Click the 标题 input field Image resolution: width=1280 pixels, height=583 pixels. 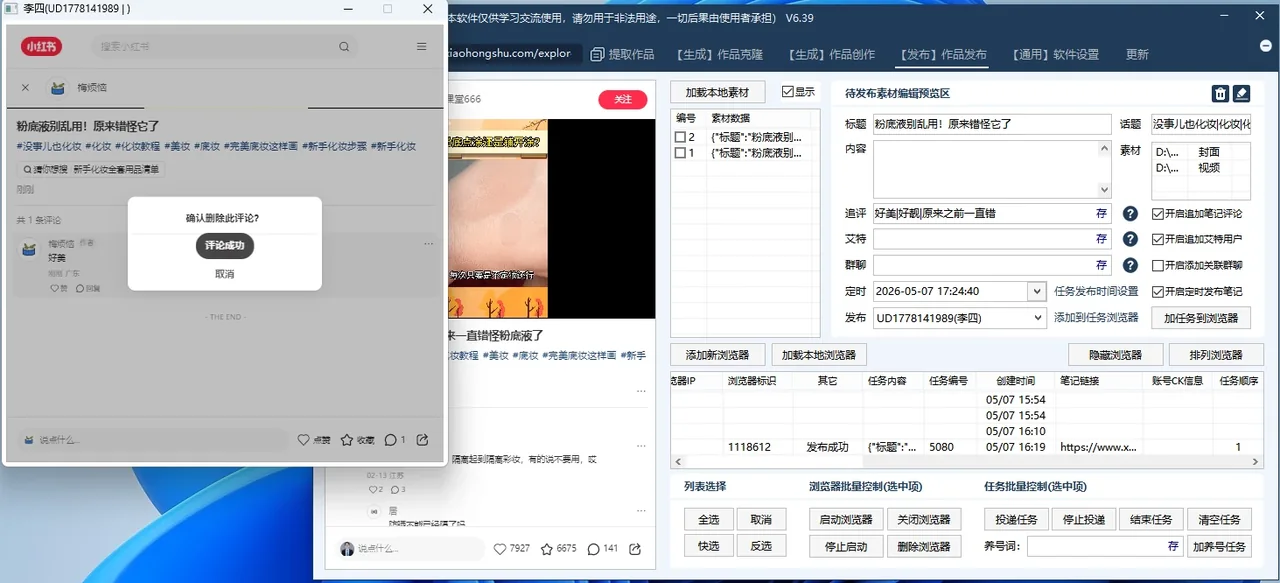(992, 124)
